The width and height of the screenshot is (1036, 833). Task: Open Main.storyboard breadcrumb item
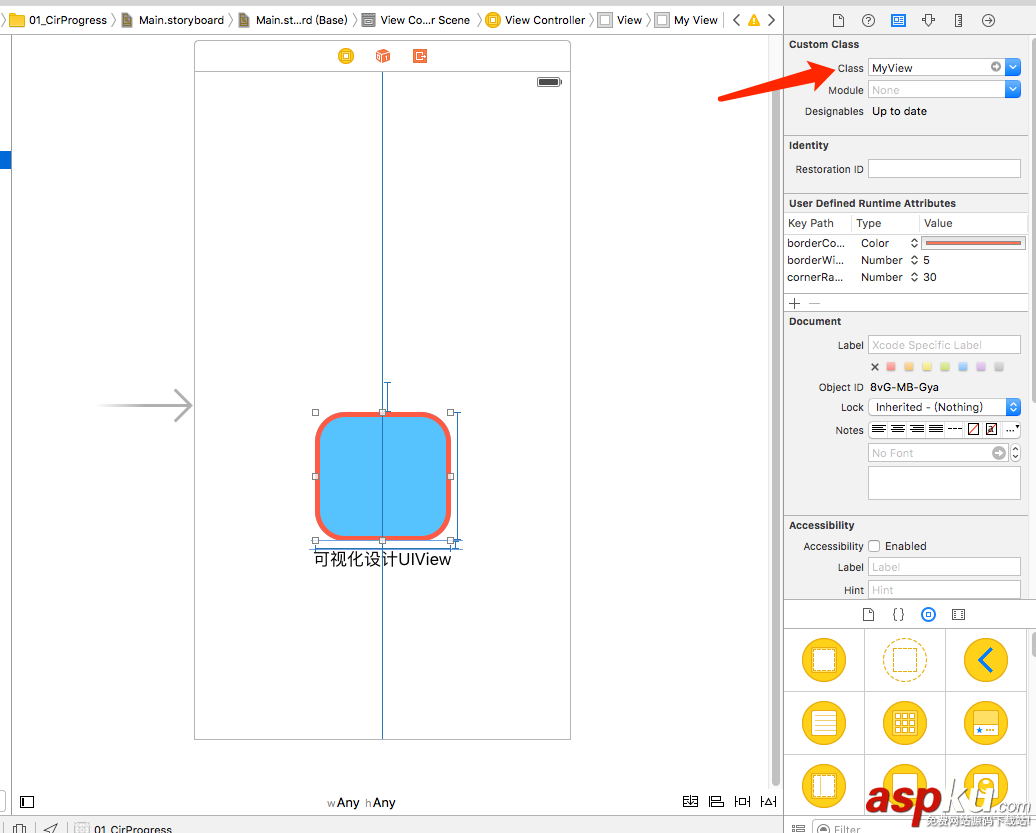tap(173, 20)
